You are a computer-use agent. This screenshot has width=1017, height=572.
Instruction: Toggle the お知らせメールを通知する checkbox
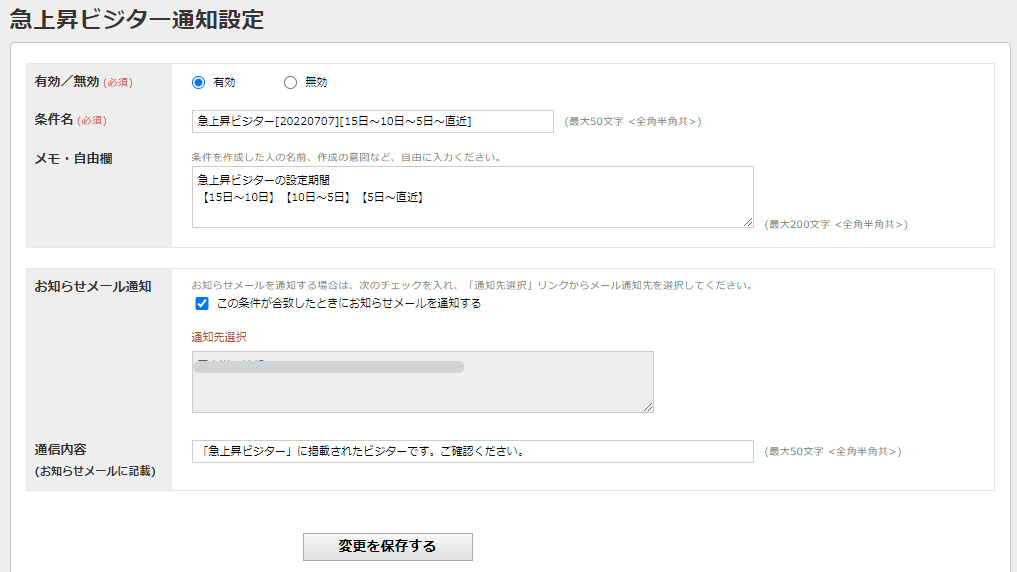click(202, 304)
